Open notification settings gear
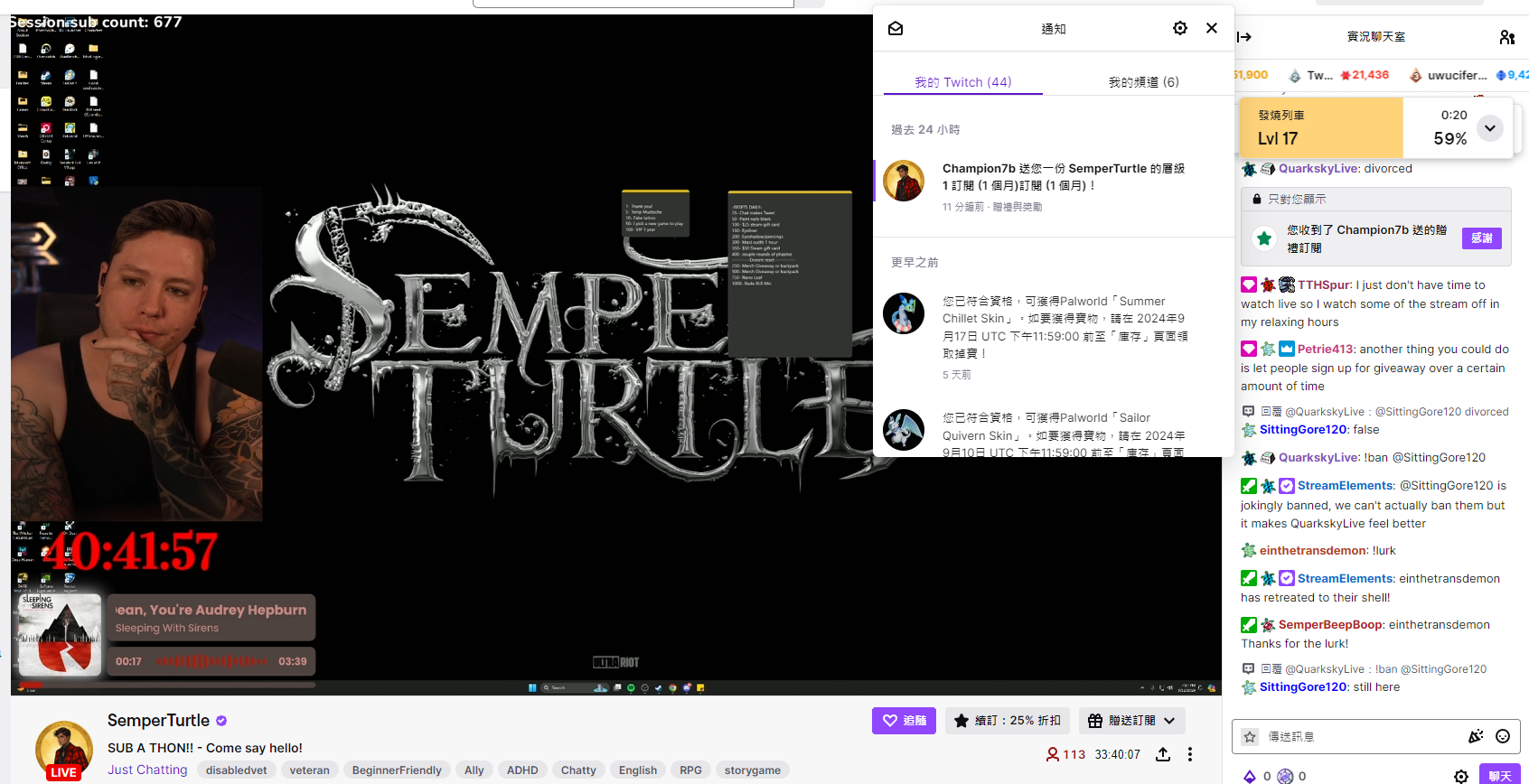Screen dimensions: 1529x784 [1180, 29]
